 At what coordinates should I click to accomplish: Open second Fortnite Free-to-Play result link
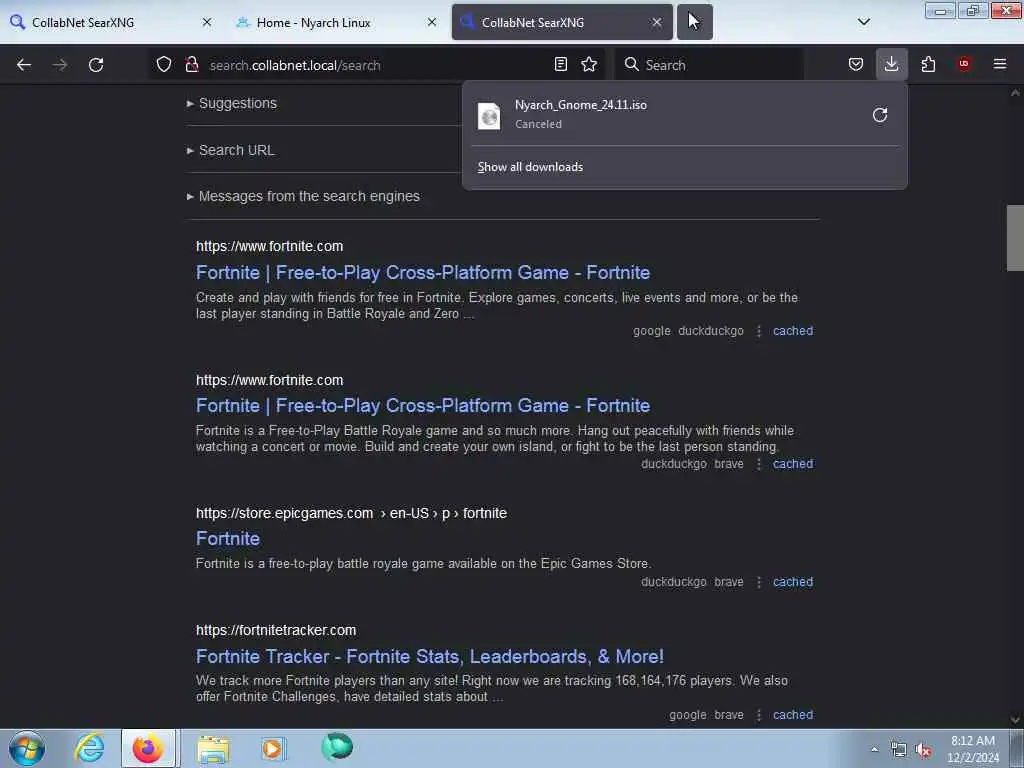(423, 406)
